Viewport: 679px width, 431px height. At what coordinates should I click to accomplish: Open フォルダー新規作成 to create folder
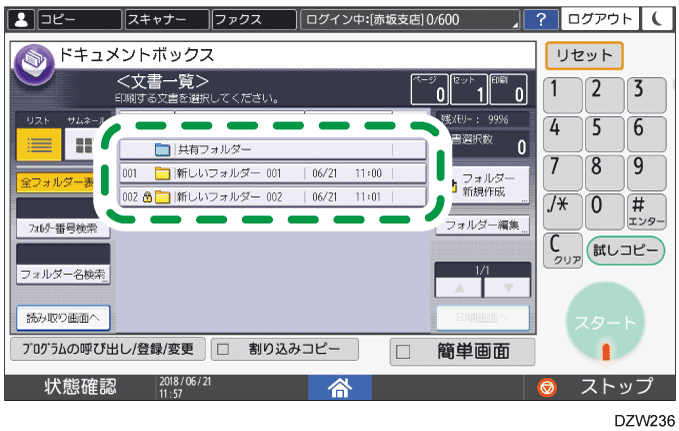pyautogui.click(x=489, y=185)
